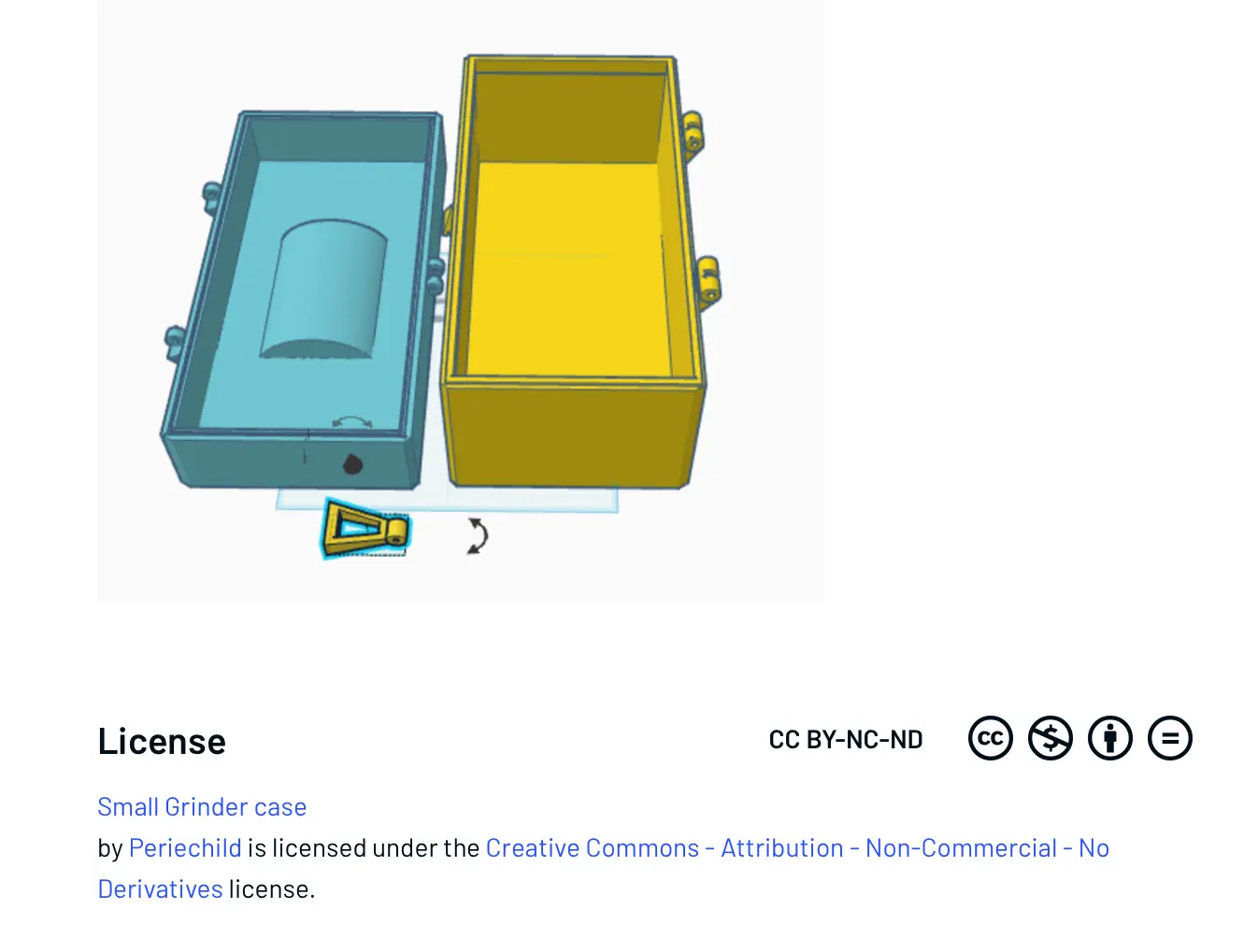1244x952 pixels.
Task: Select the blue box in the preview
Action: tap(302, 299)
